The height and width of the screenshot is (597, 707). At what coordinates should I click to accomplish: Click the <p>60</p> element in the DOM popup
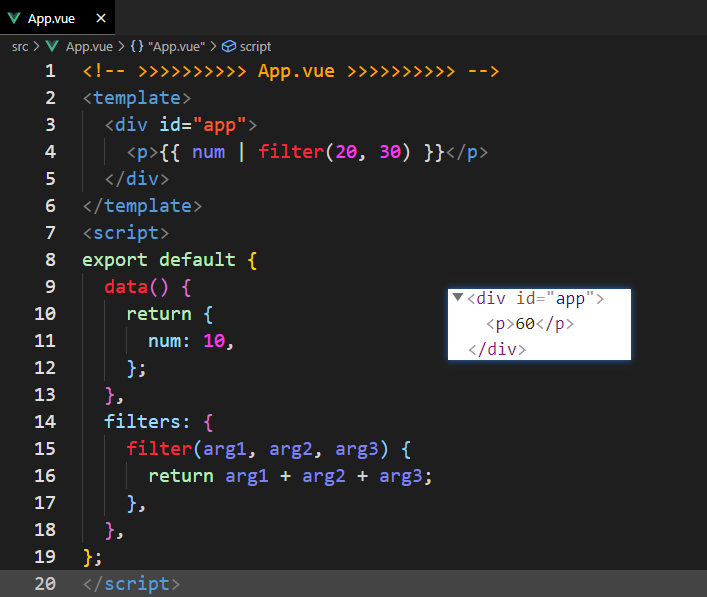(x=530, y=324)
